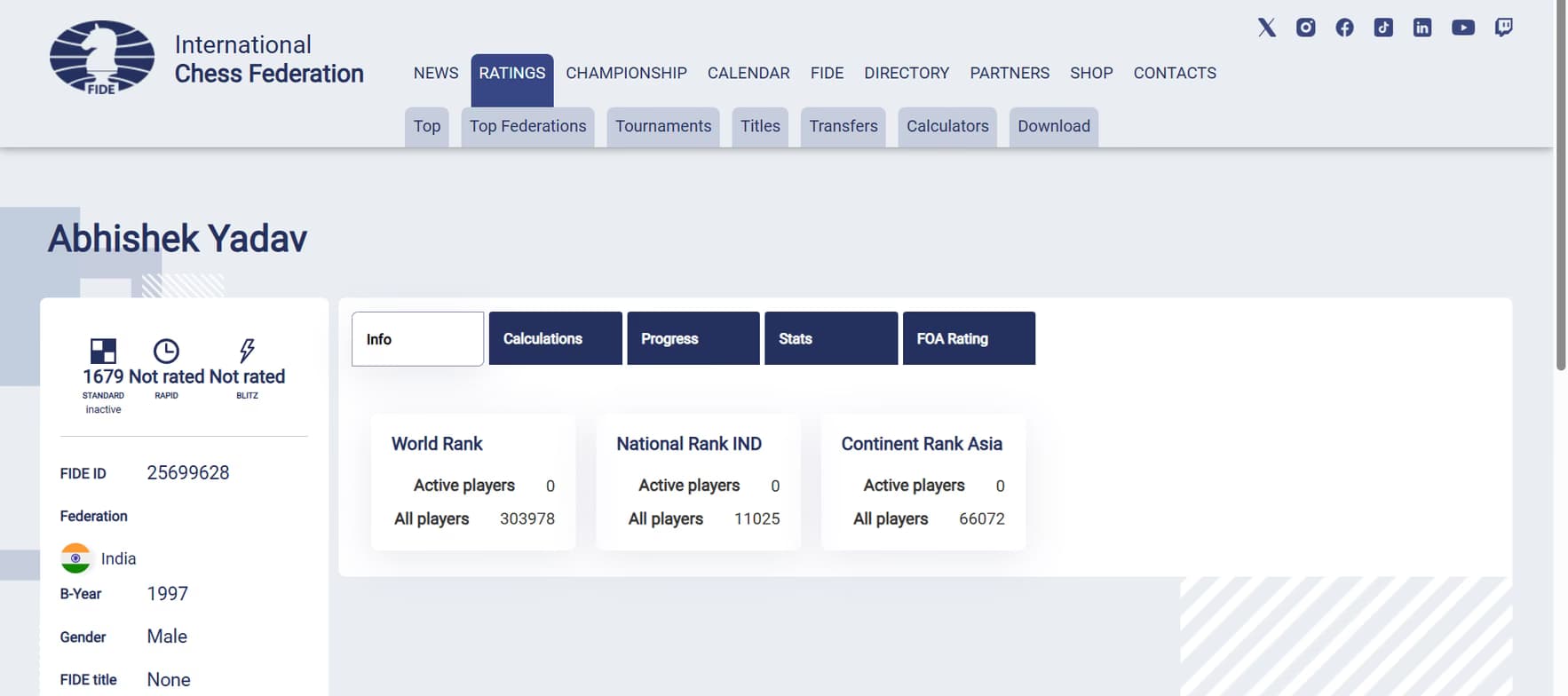Viewport: 1568px width, 696px height.
Task: Open the YouTube social icon
Action: (x=1462, y=28)
